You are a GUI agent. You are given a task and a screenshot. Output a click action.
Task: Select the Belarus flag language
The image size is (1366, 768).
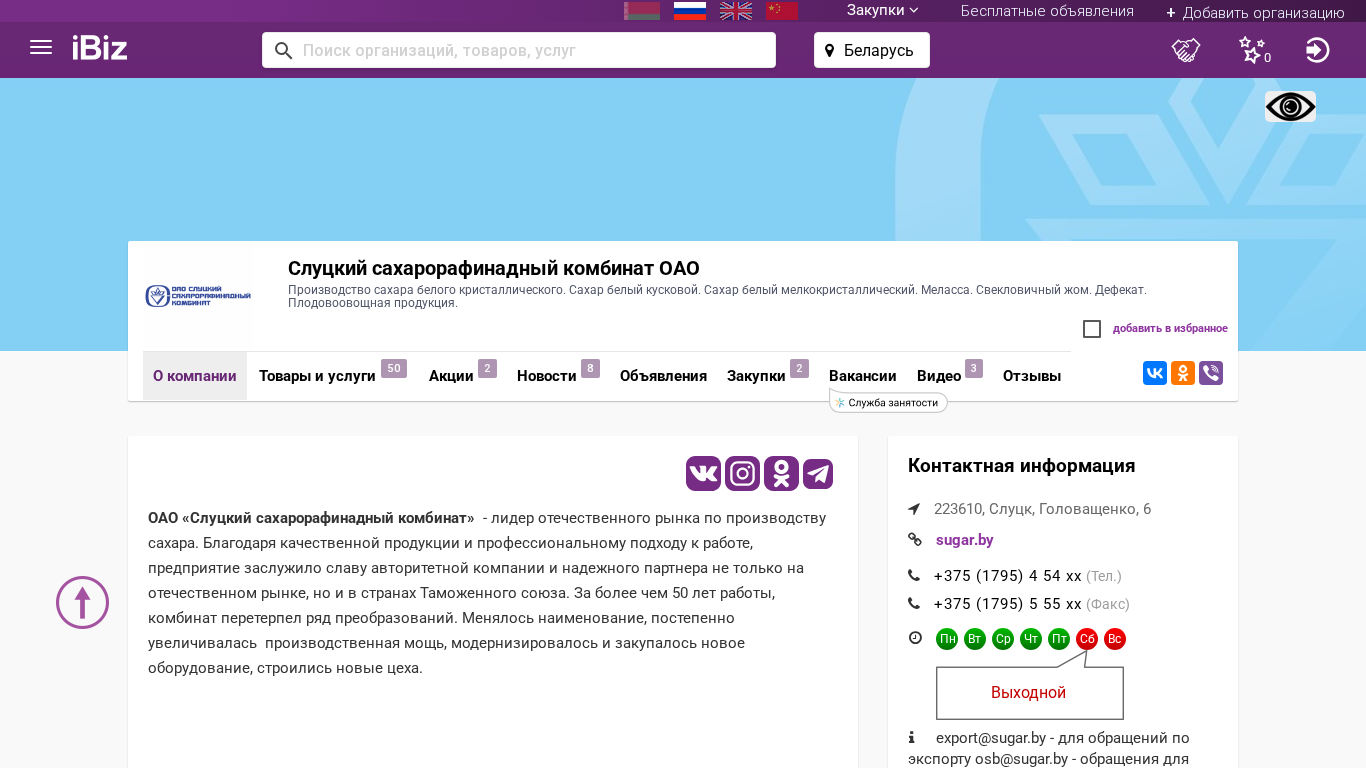point(642,11)
